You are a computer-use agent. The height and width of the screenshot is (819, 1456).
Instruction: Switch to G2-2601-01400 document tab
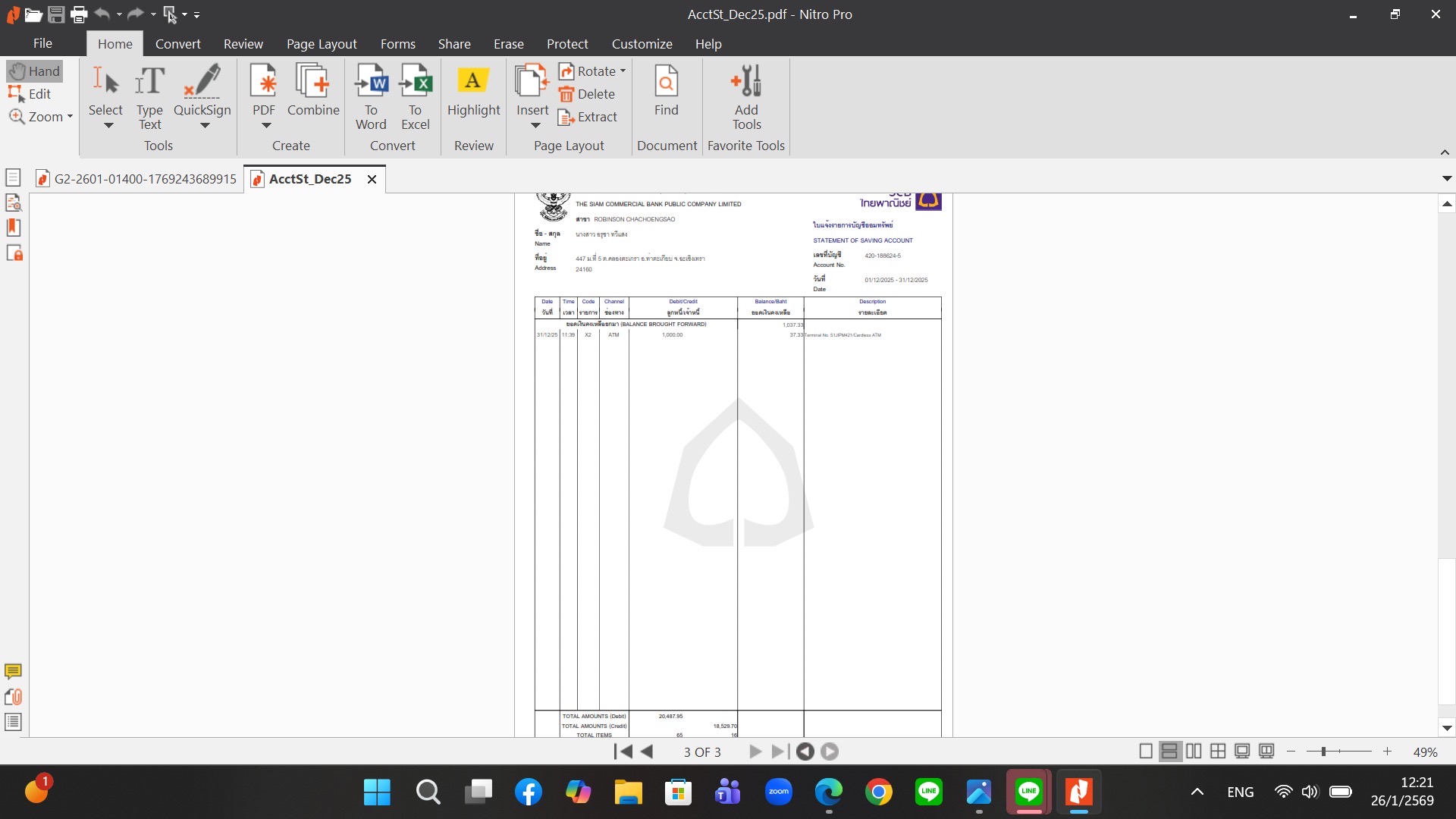click(136, 179)
